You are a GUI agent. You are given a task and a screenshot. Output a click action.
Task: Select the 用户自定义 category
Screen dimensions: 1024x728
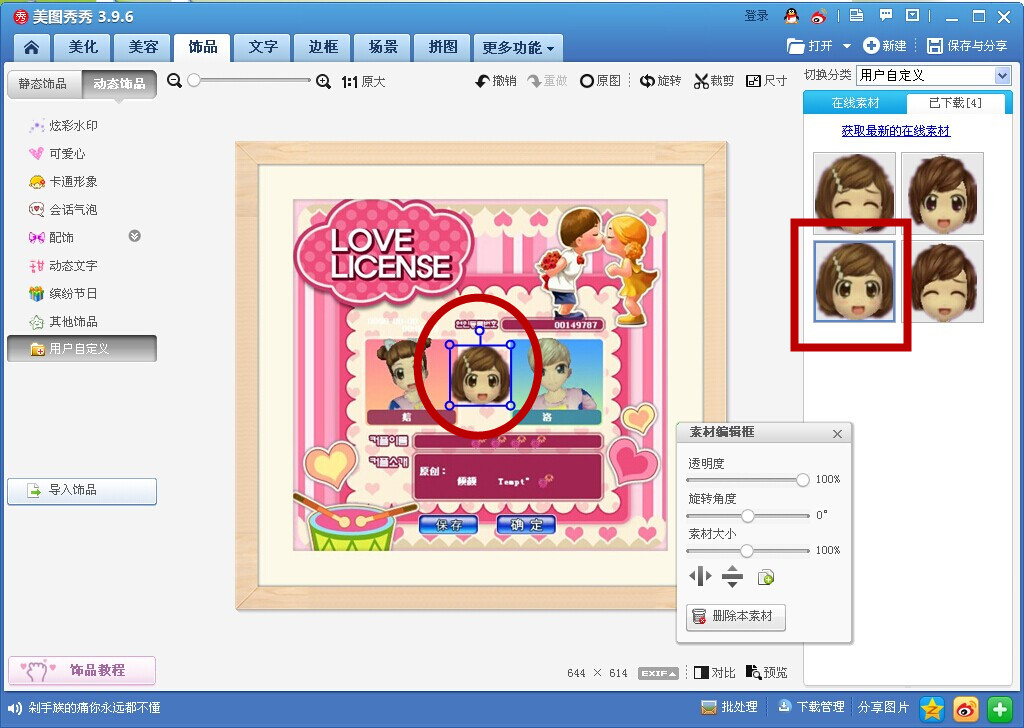[82, 349]
